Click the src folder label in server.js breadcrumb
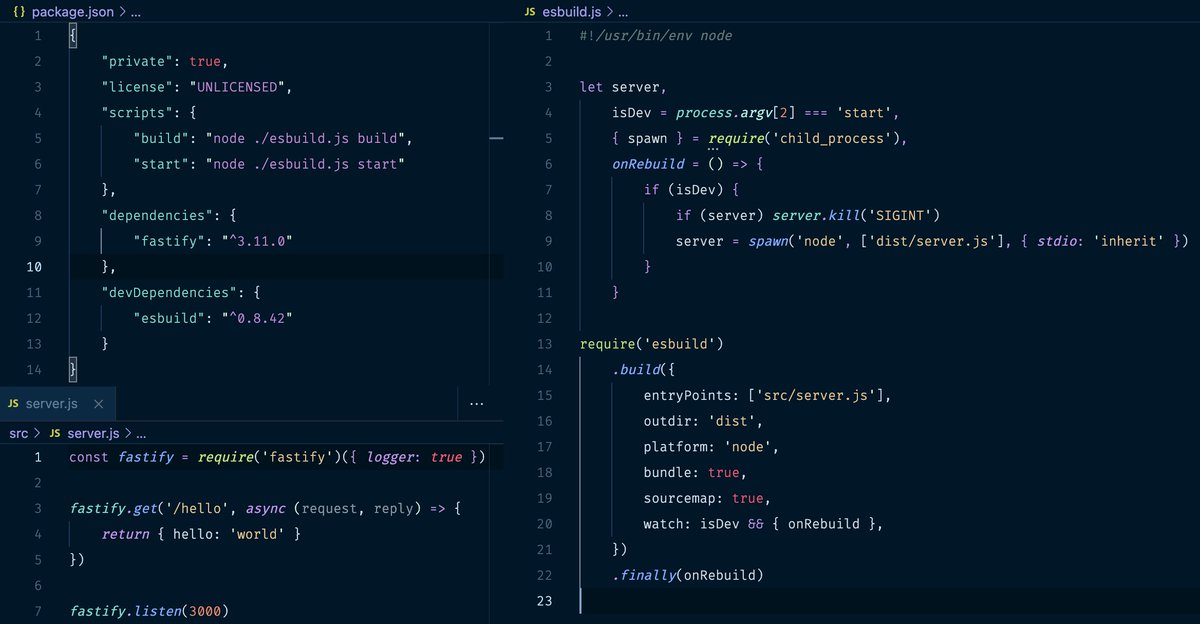Image resolution: width=1200 pixels, height=624 pixels. tap(18, 433)
